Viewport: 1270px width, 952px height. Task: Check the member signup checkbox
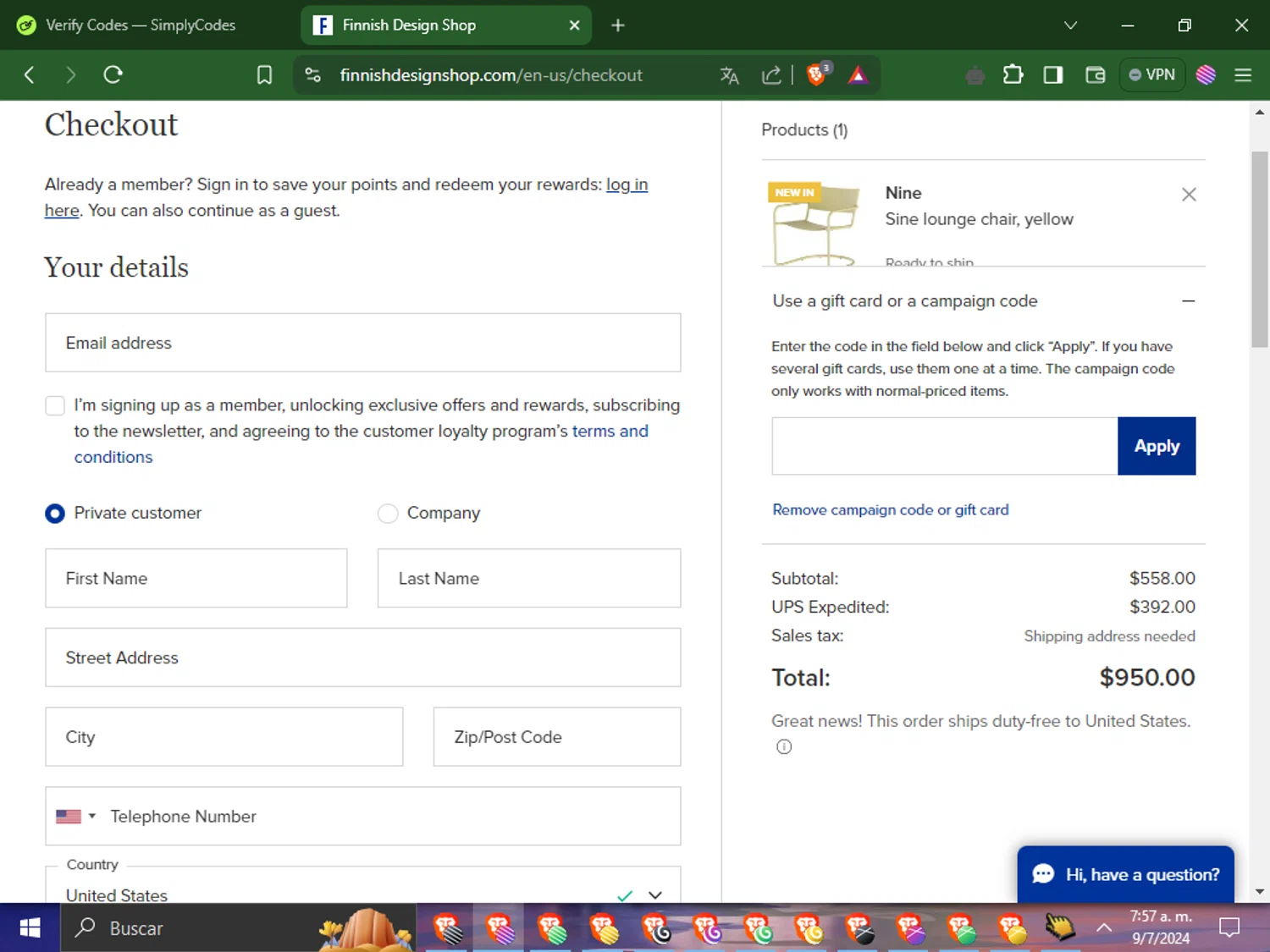pyautogui.click(x=55, y=405)
